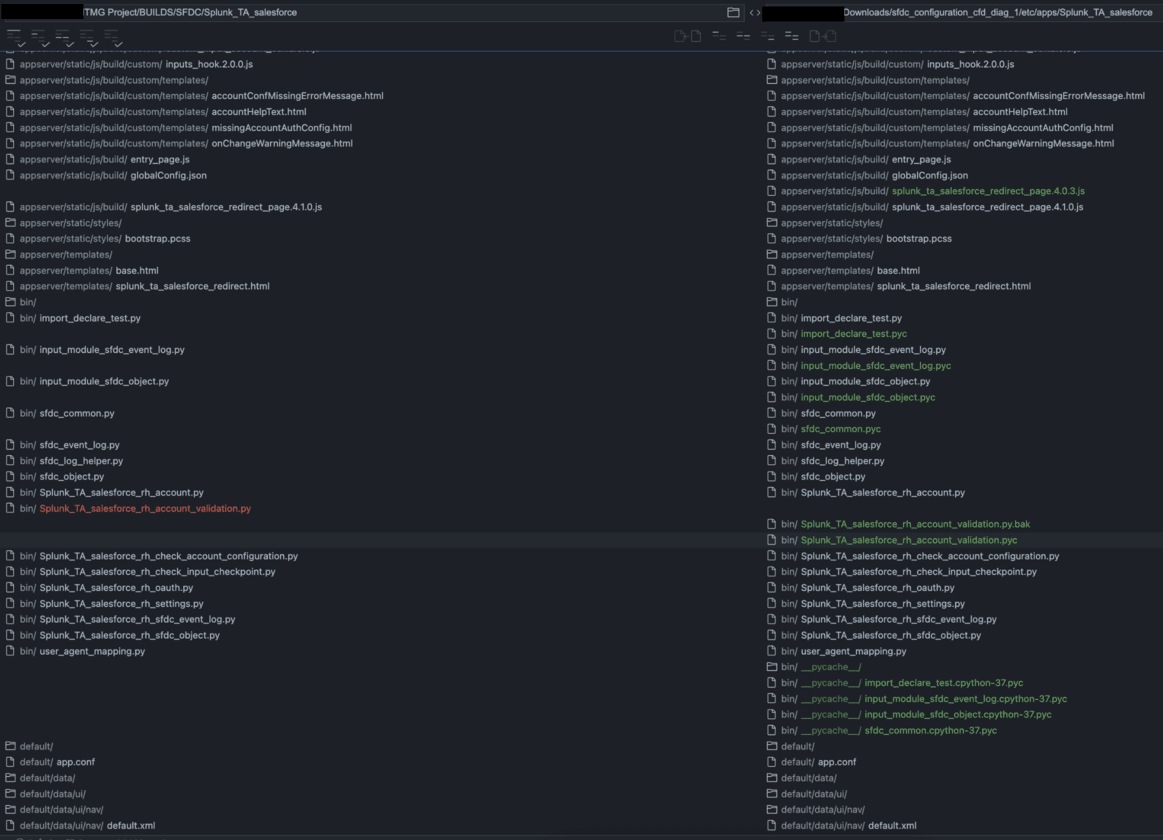Select base.html in the left pane
Viewport: 1163px width, 840px height.
tap(136, 271)
